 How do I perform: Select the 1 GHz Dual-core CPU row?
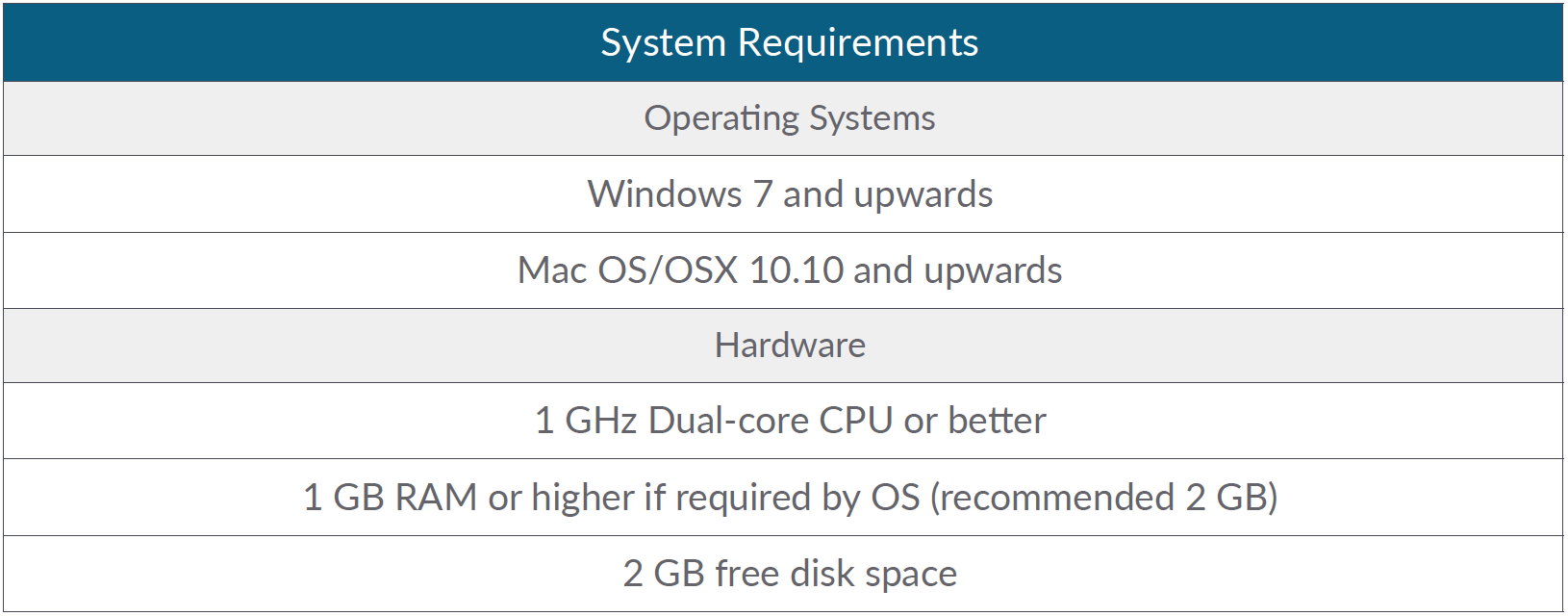tap(789, 421)
